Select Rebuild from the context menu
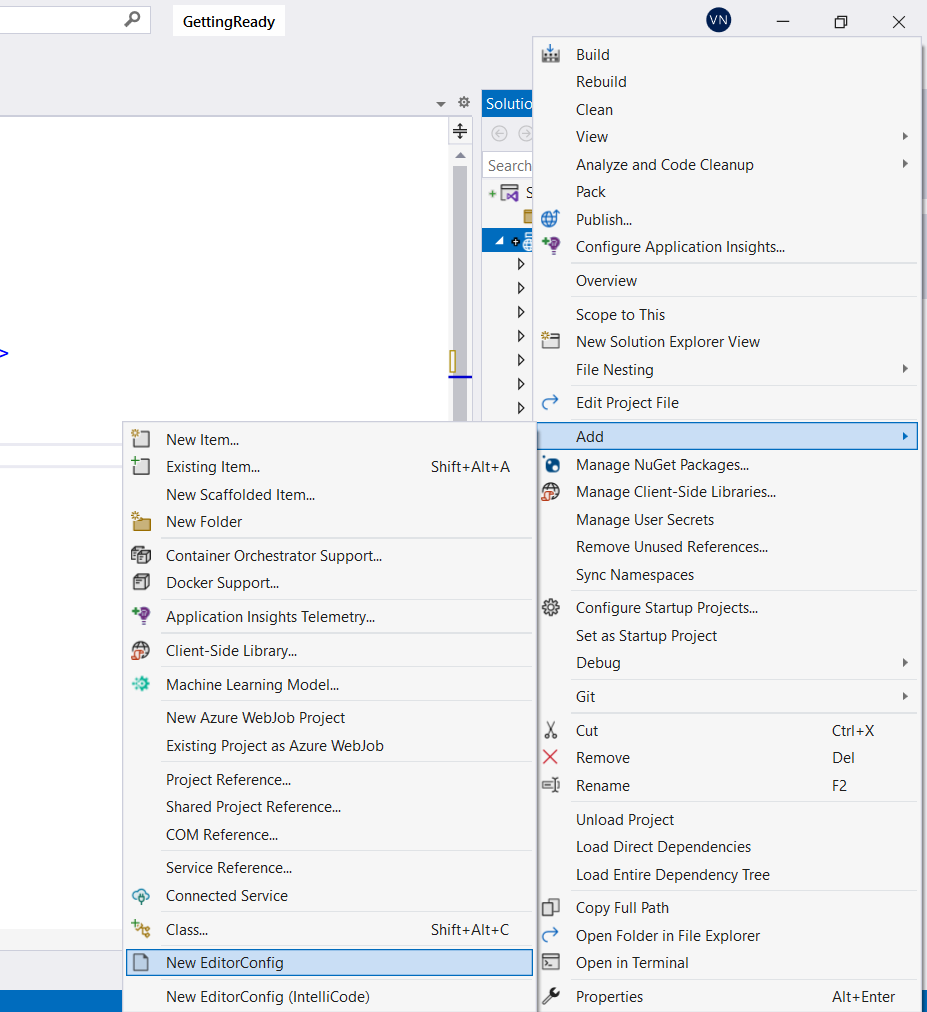 (x=601, y=81)
